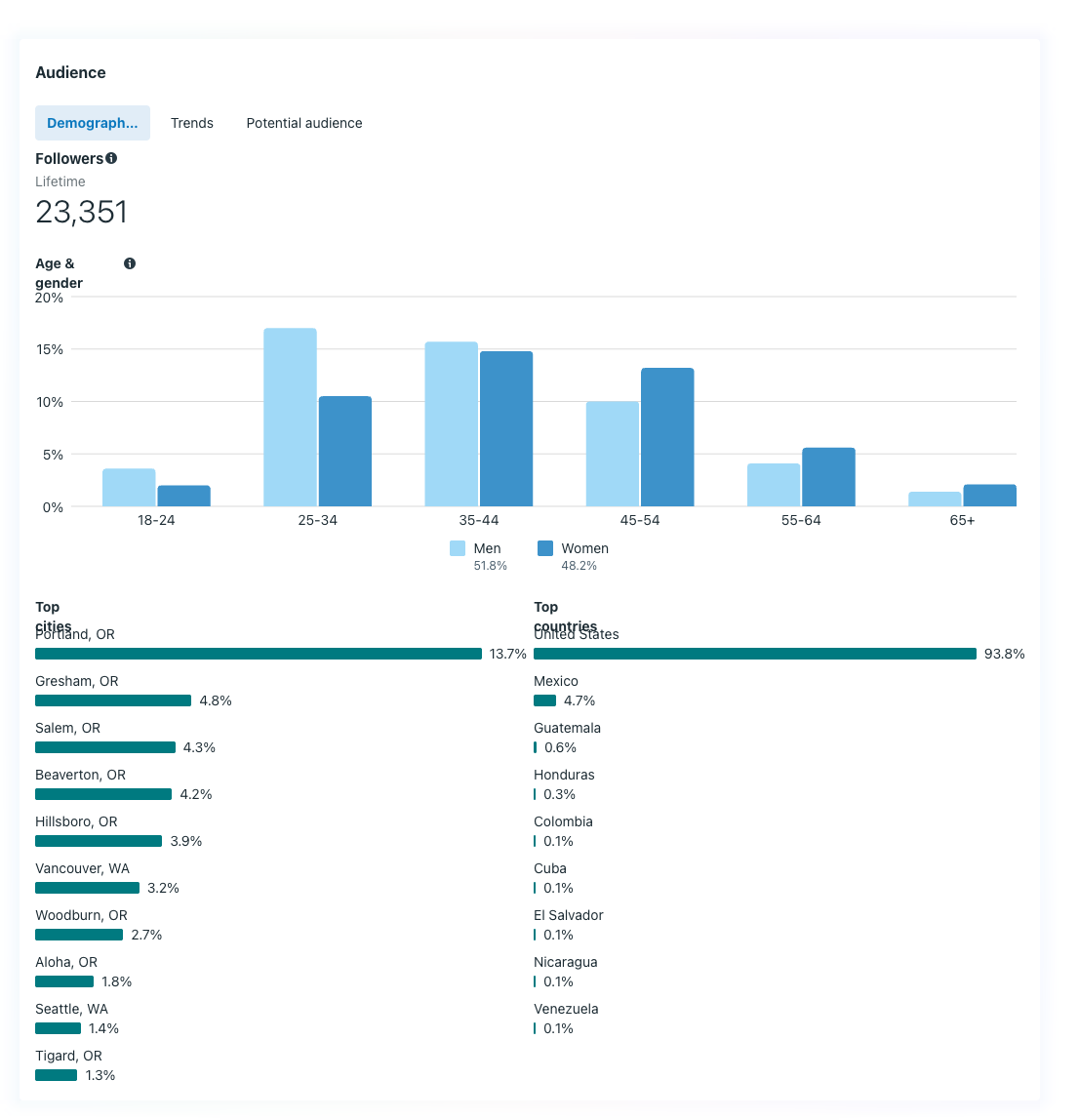Viewport: 1079px width, 1120px height.
Task: Switch to the Trends tab
Action: tap(191, 123)
